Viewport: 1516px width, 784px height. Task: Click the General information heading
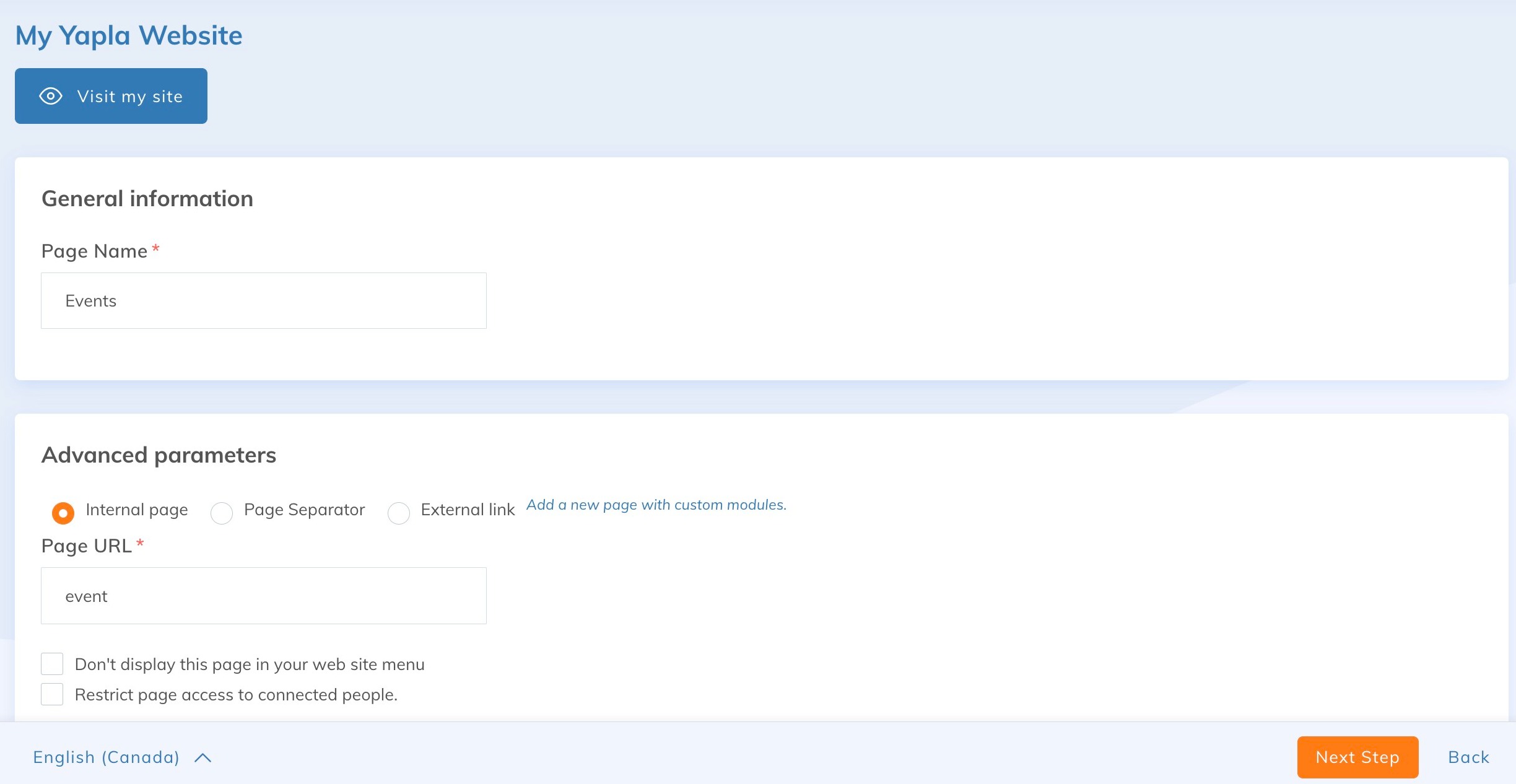[147, 199]
